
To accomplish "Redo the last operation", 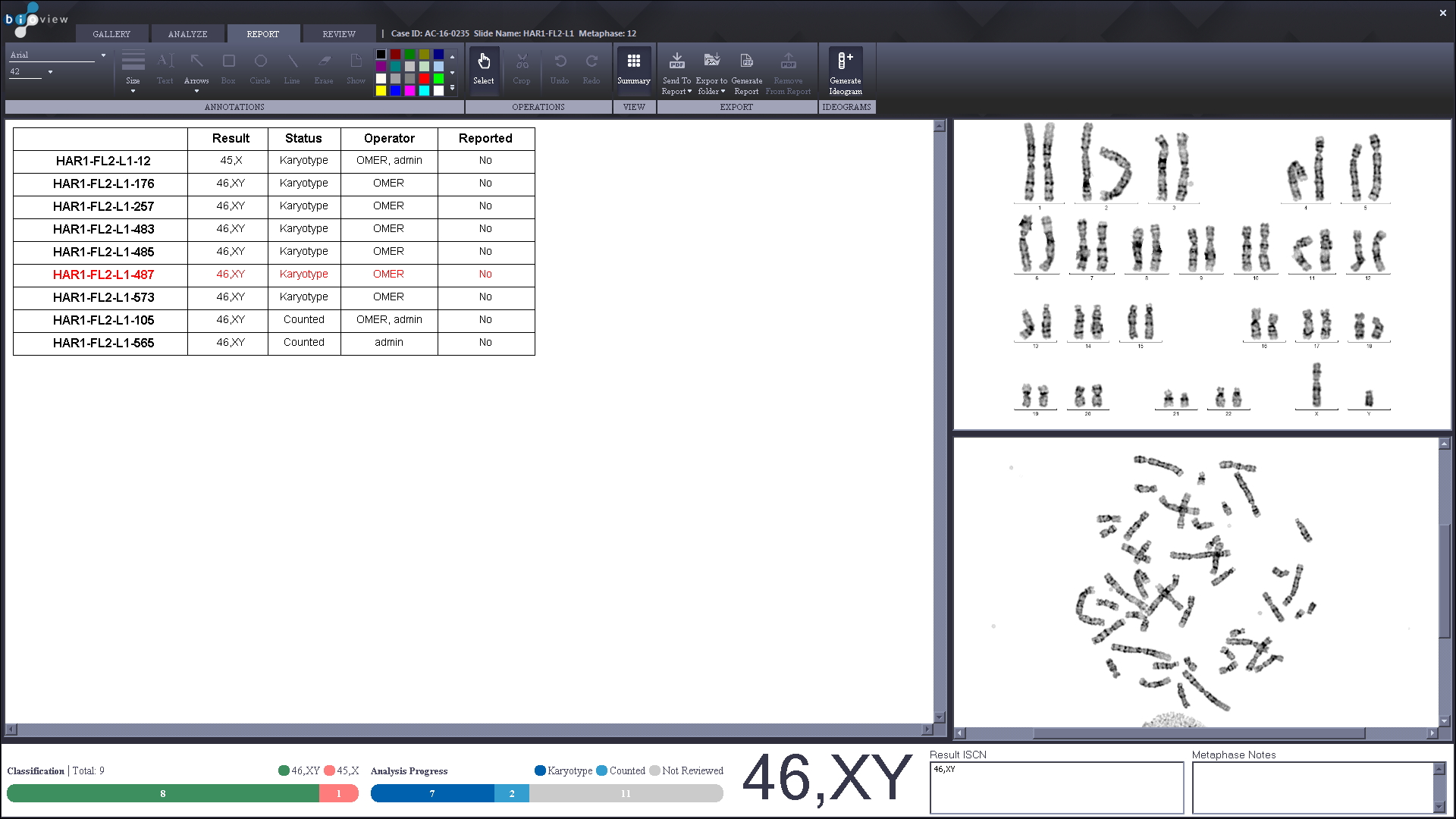I will click(x=591, y=68).
